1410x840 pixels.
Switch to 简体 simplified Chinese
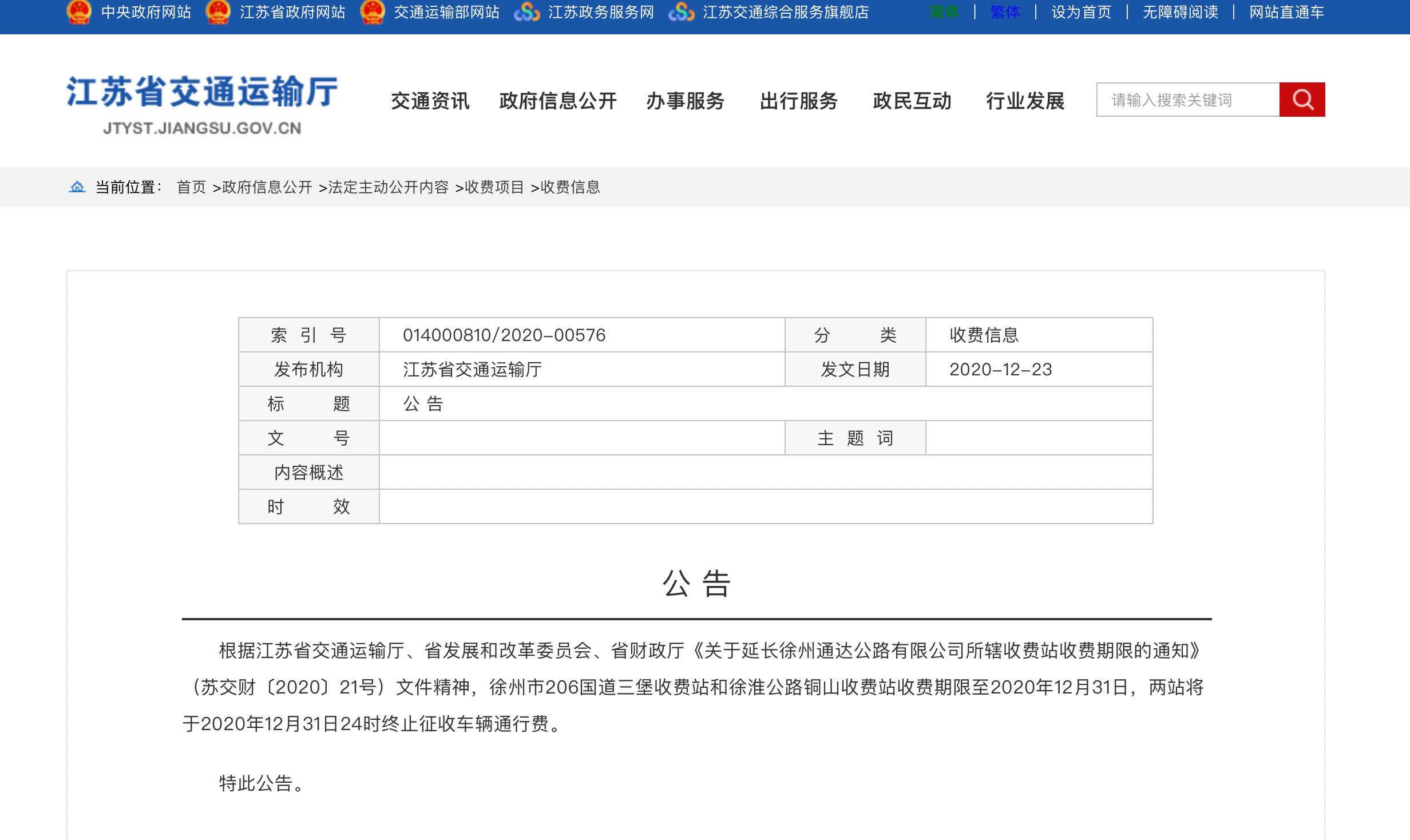click(944, 12)
